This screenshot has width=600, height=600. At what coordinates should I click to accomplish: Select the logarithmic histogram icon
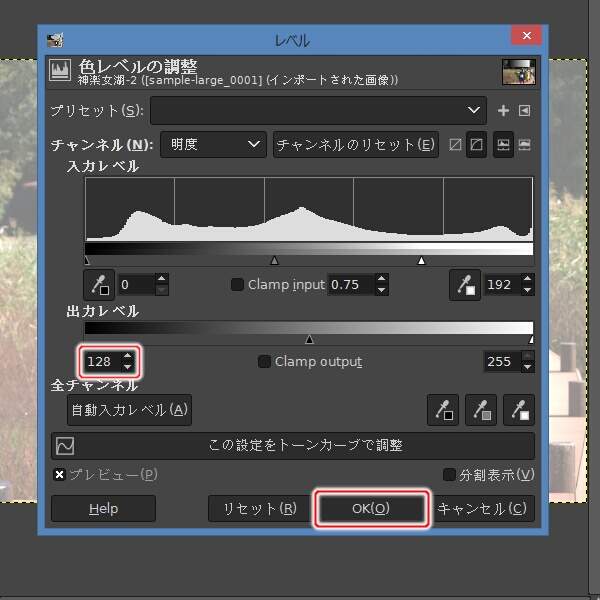(x=524, y=145)
